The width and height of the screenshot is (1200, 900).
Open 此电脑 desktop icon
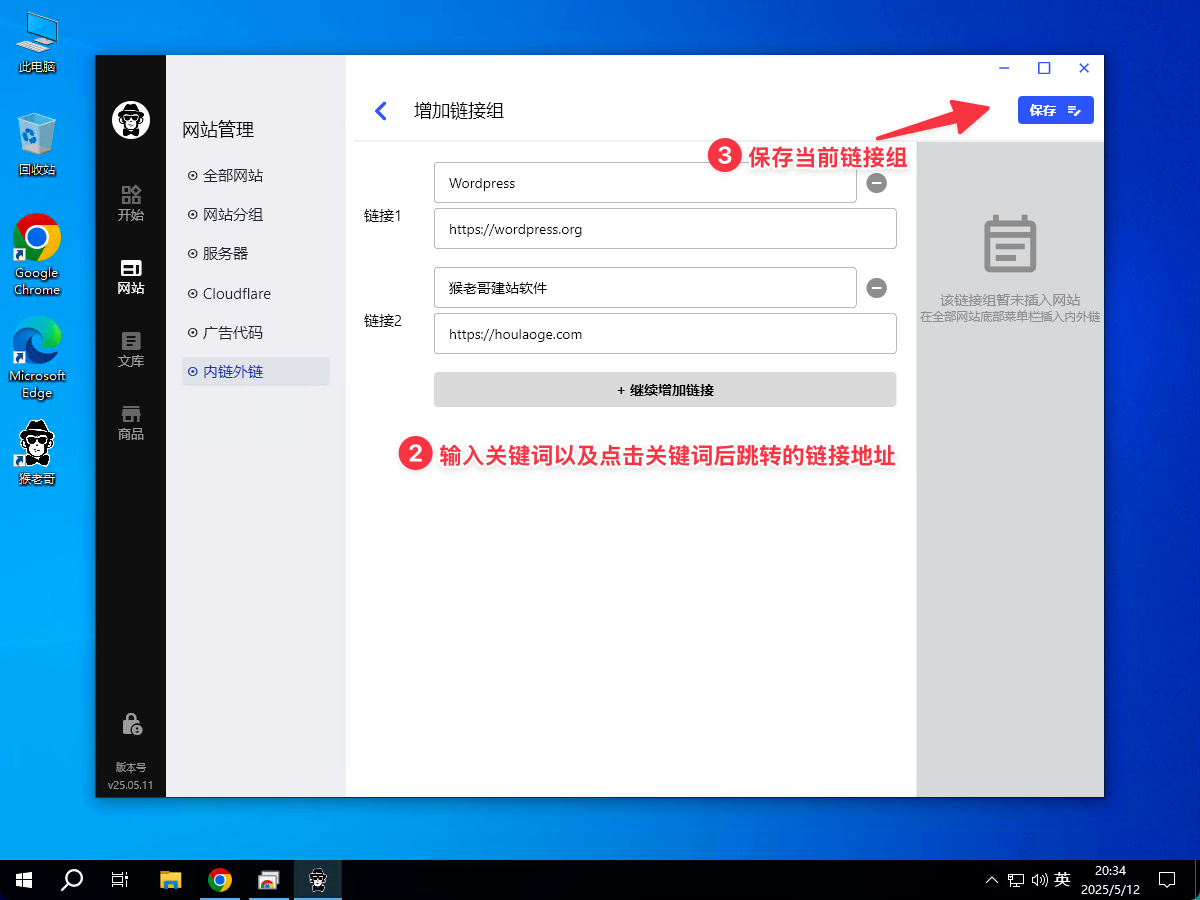tap(37, 43)
